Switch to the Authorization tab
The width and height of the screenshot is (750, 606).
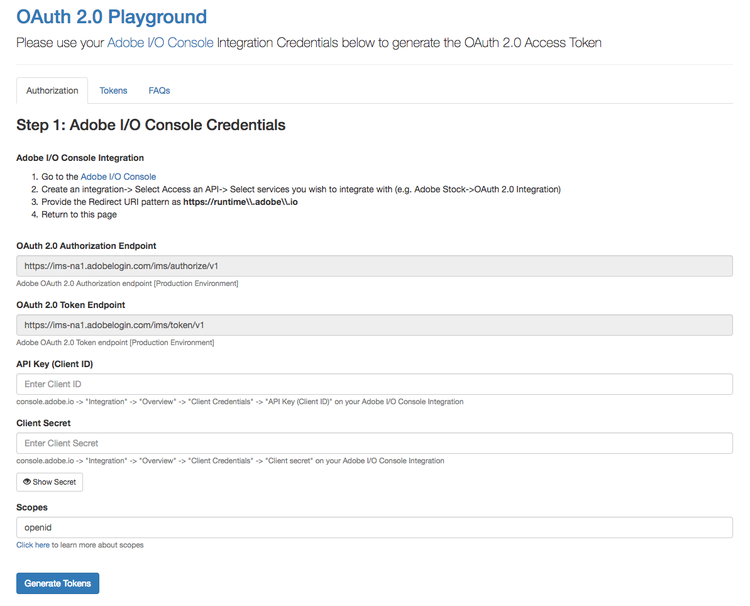click(52, 90)
